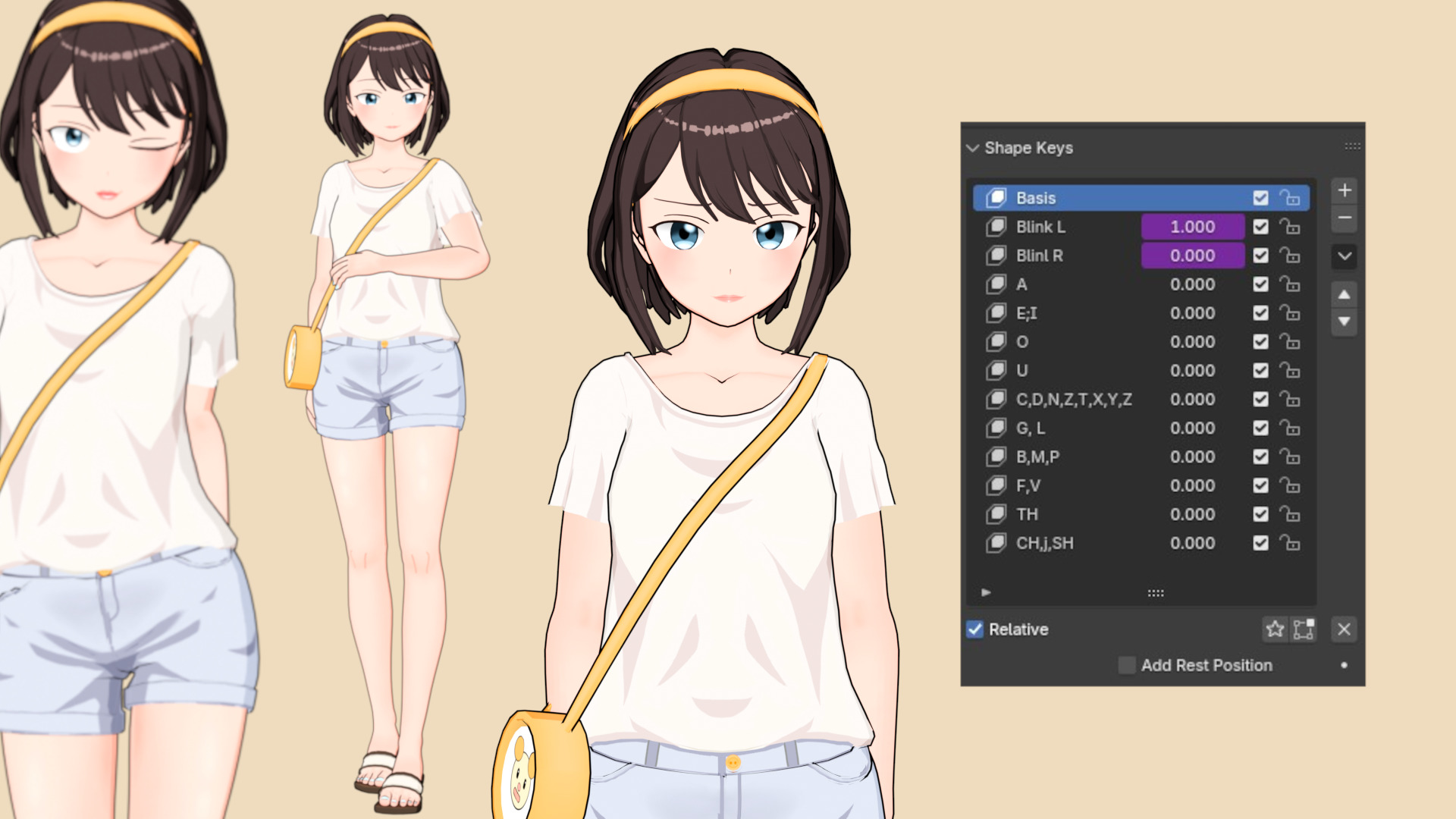Image resolution: width=1456 pixels, height=819 pixels.
Task: Expand list filter options triangle
Action: (986, 592)
